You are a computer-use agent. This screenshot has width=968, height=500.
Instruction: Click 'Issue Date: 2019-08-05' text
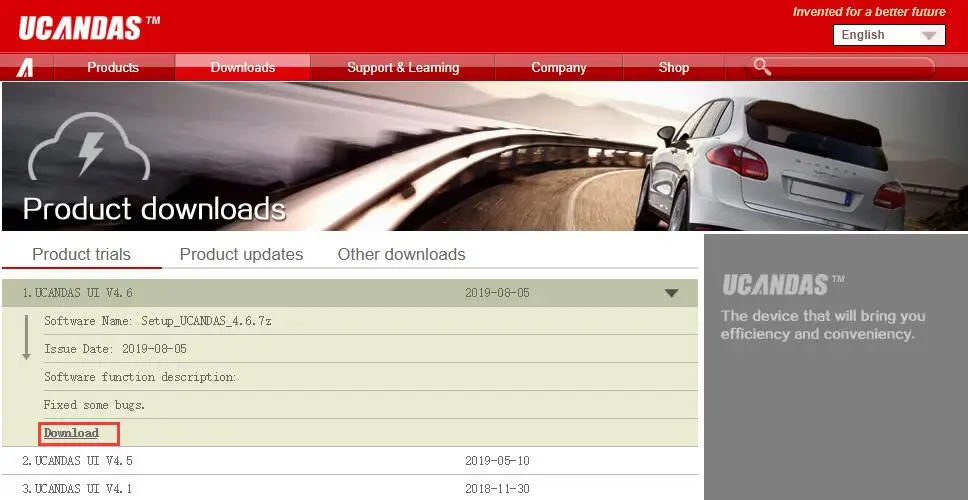click(x=115, y=349)
